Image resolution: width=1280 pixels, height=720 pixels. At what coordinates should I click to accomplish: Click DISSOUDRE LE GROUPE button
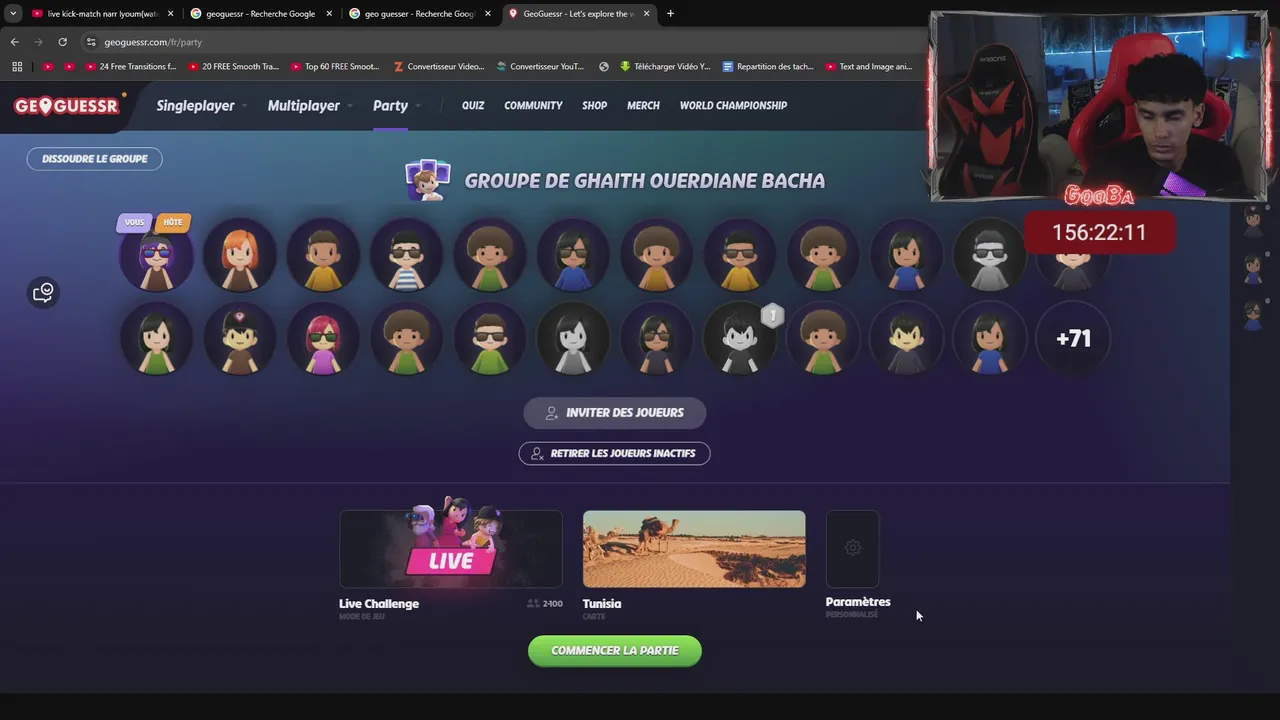click(x=94, y=159)
